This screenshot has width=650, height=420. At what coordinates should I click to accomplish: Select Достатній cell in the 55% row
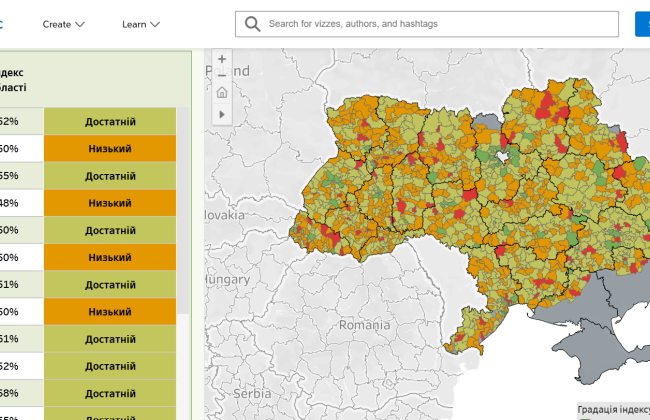coord(110,176)
